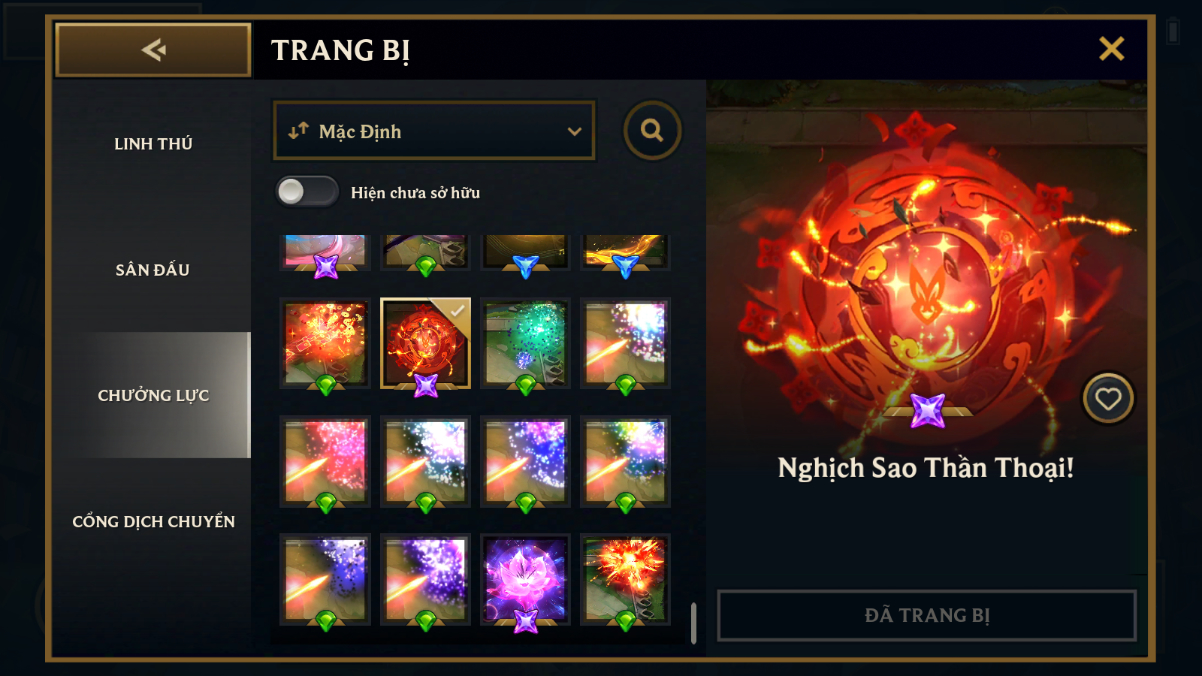Switch to the Sân Đấu tab
Viewport: 1202px width, 676px height.
(x=153, y=270)
